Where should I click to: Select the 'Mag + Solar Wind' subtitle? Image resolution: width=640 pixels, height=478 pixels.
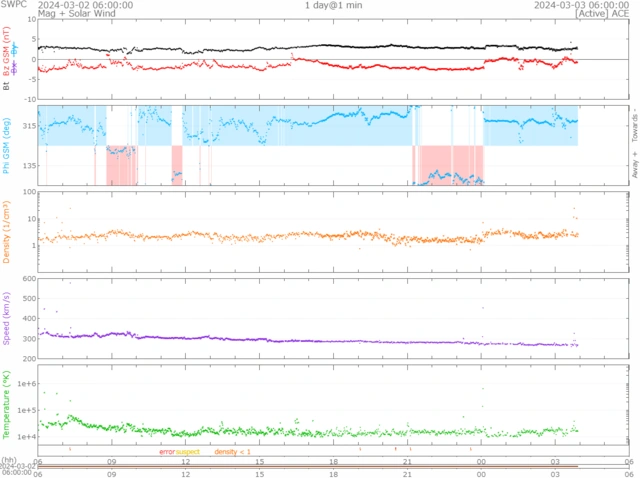[x=72, y=14]
